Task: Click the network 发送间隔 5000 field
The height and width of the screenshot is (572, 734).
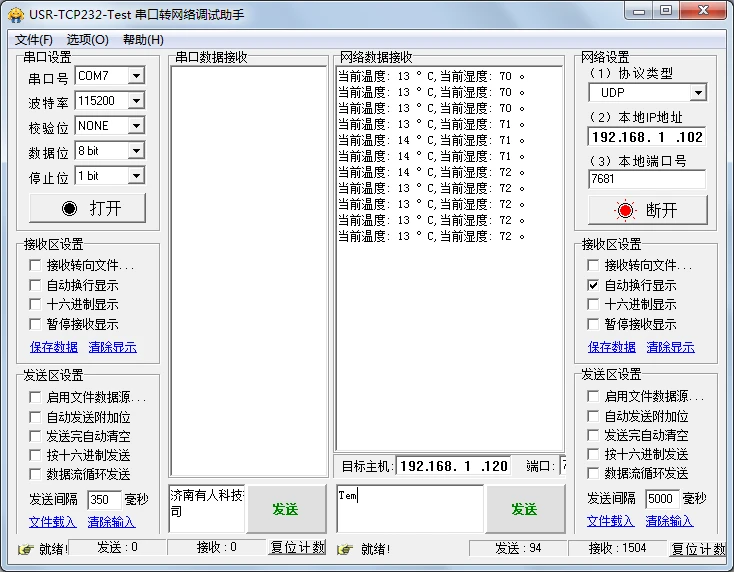Action: click(x=662, y=499)
